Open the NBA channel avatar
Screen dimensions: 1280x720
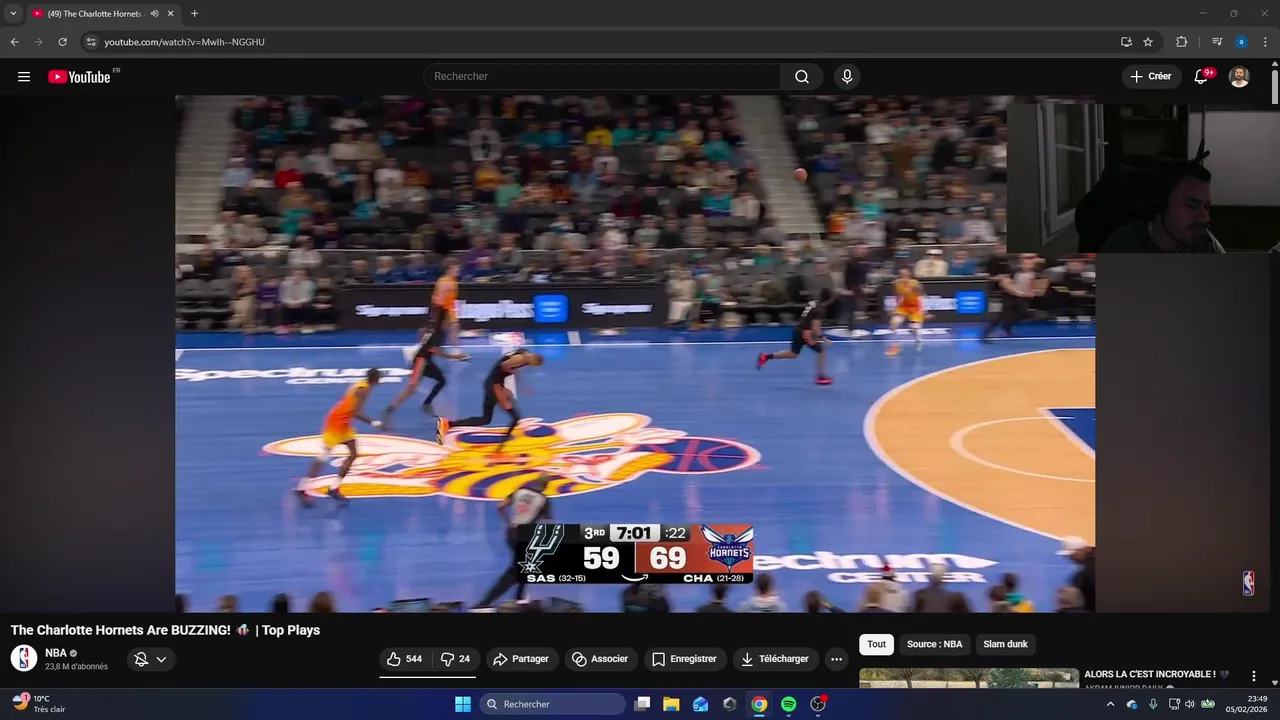(24, 658)
